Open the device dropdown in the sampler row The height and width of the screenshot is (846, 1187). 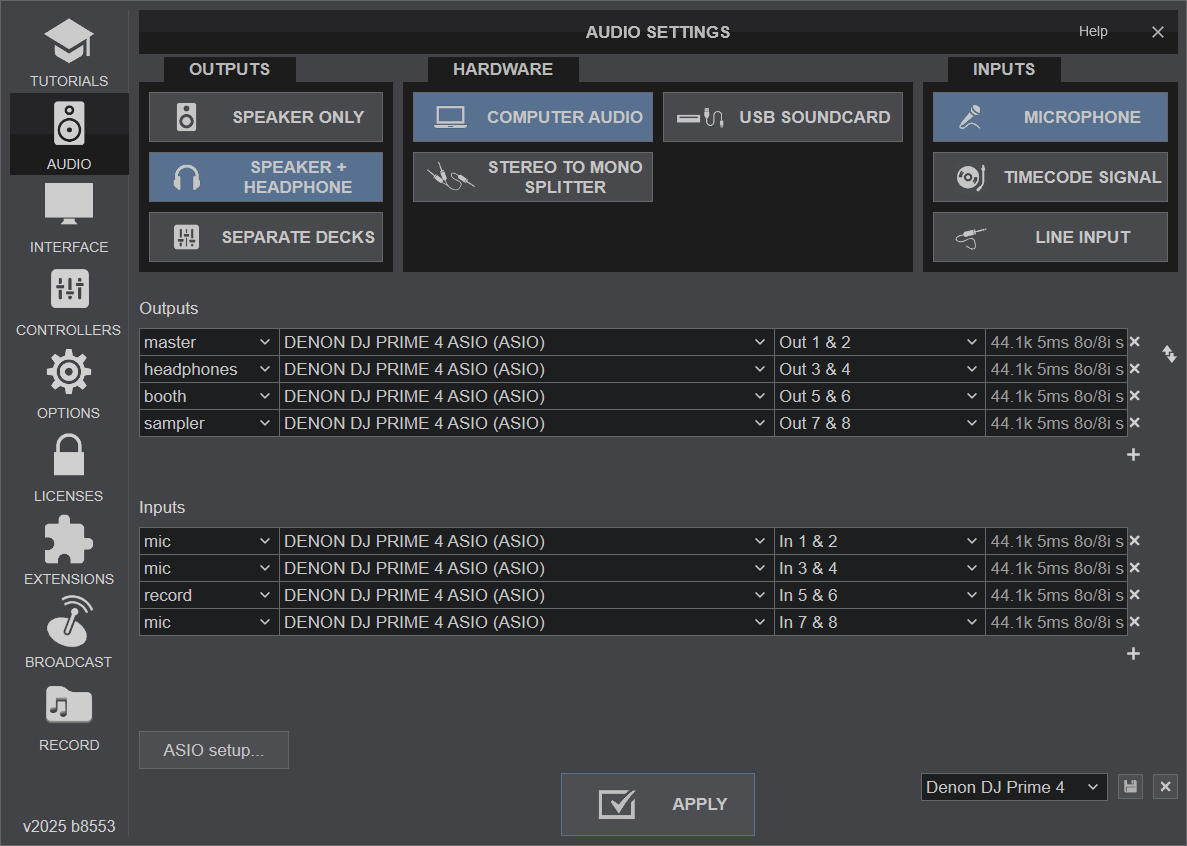(x=527, y=423)
